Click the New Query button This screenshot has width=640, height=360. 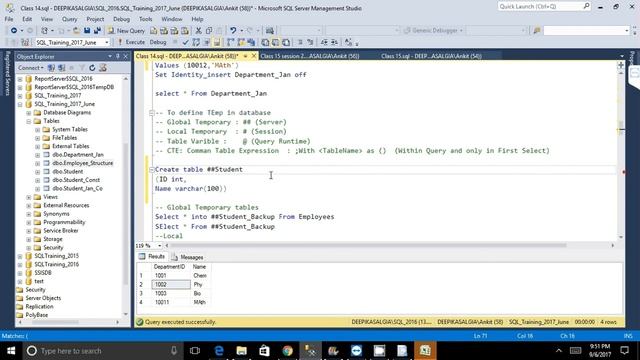pyautogui.click(x=126, y=31)
